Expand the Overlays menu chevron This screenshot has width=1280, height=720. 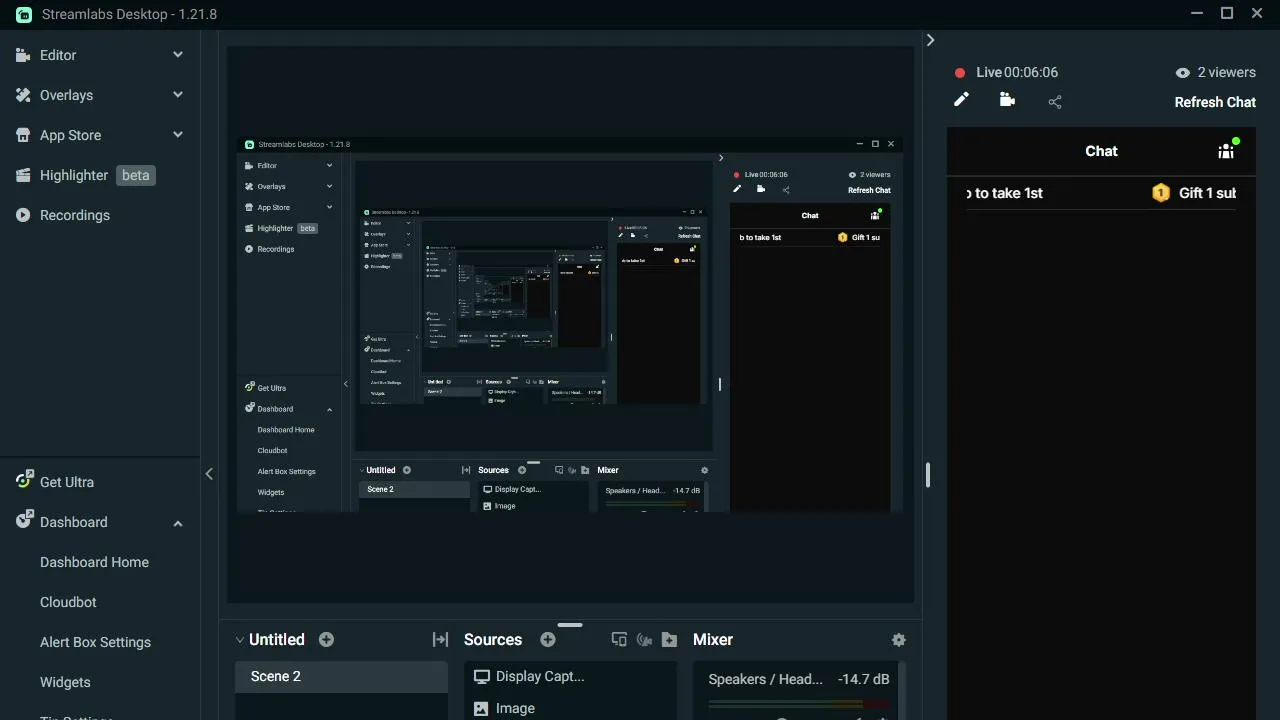pos(178,95)
